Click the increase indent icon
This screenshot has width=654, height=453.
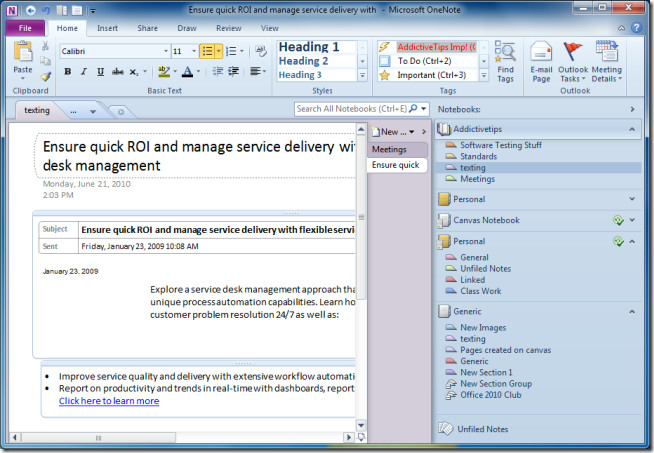(233, 71)
